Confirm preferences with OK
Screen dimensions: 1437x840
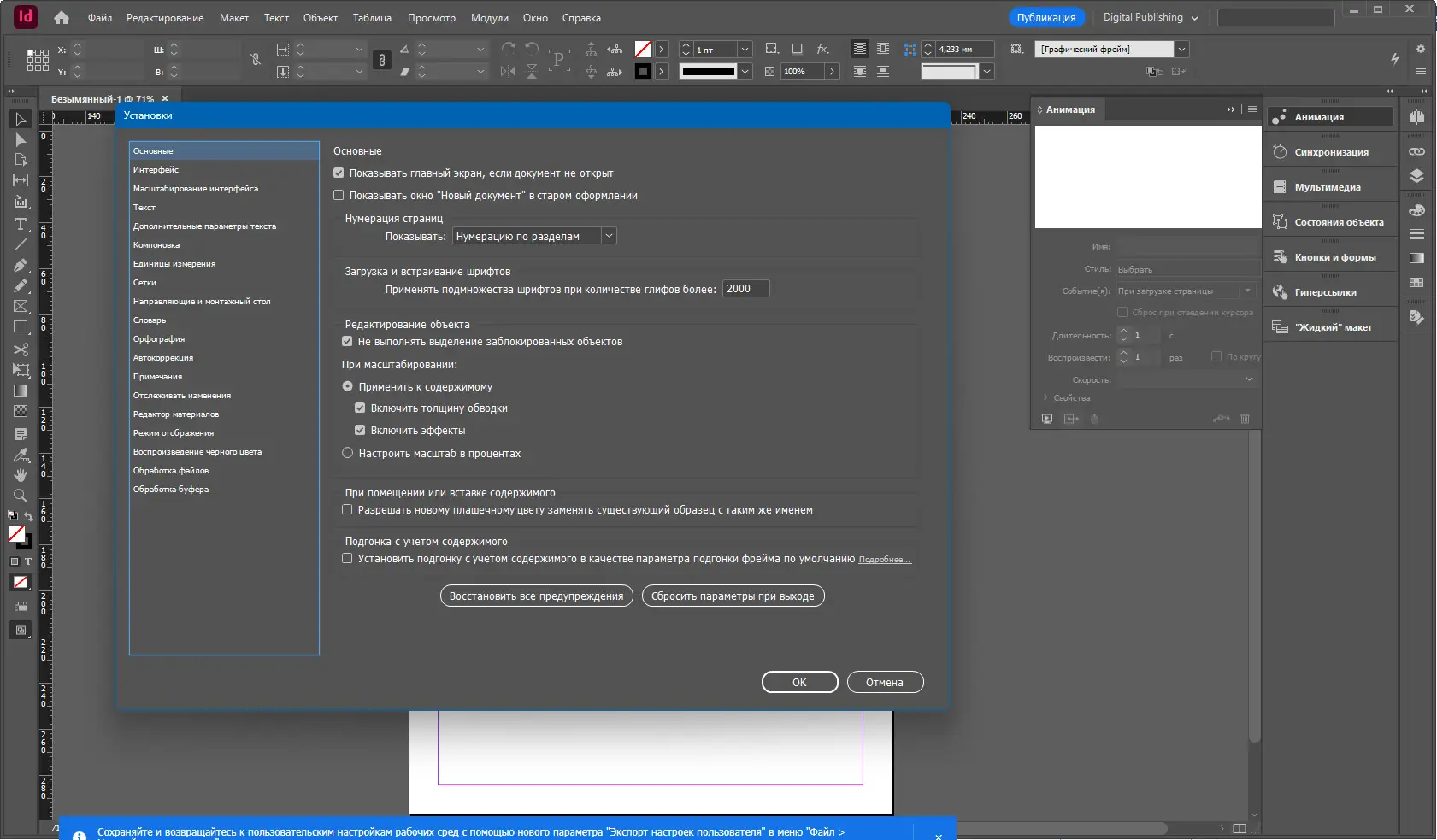(799, 682)
